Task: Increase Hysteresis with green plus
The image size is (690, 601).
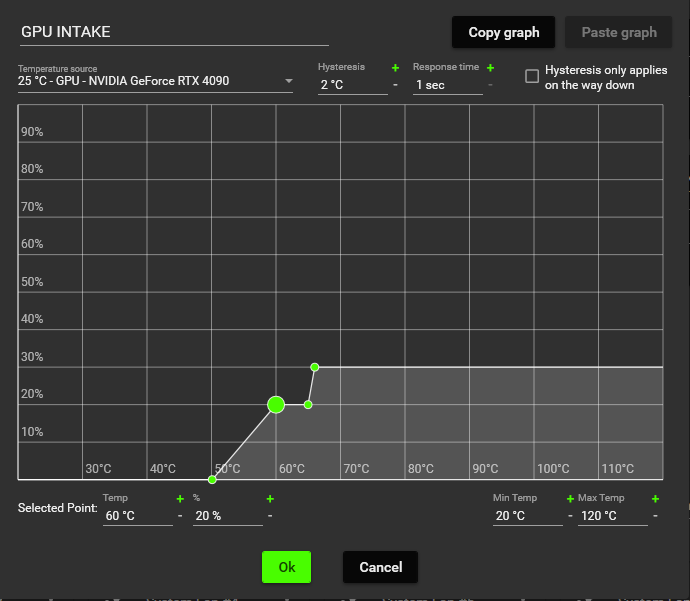Action: pos(395,68)
